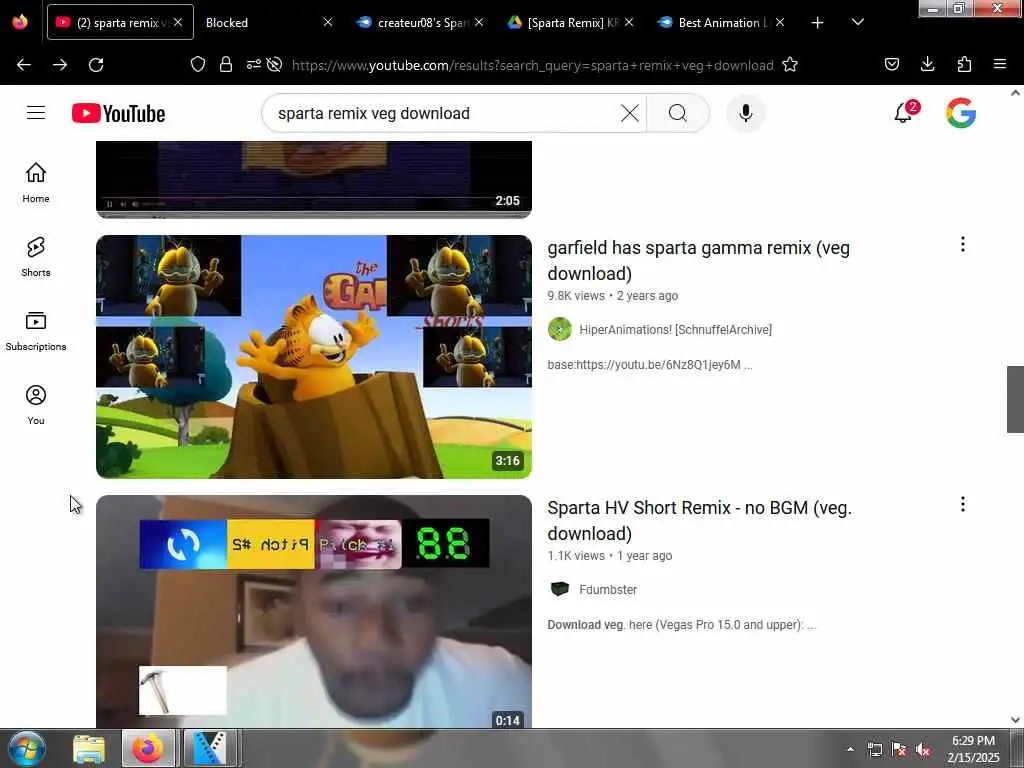
Task: Open the Google account avatar menu
Action: [961, 113]
